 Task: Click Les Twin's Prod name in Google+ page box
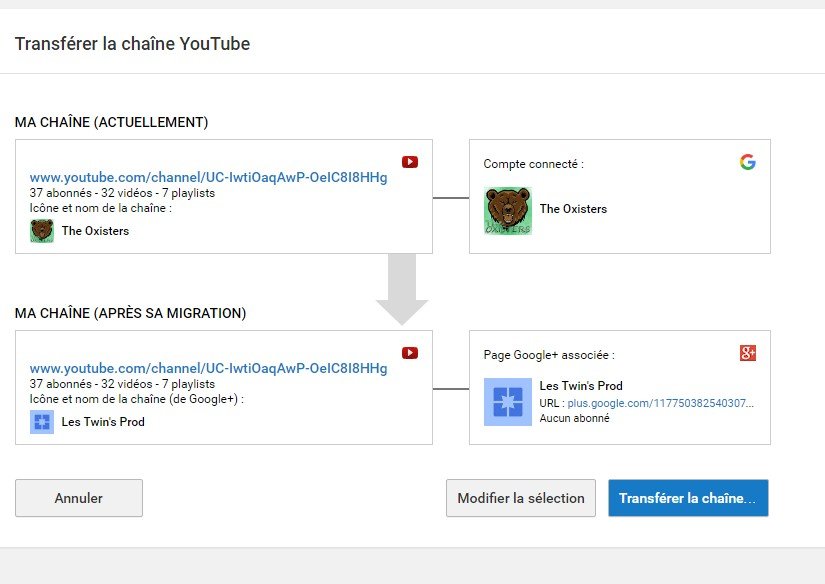click(x=581, y=386)
